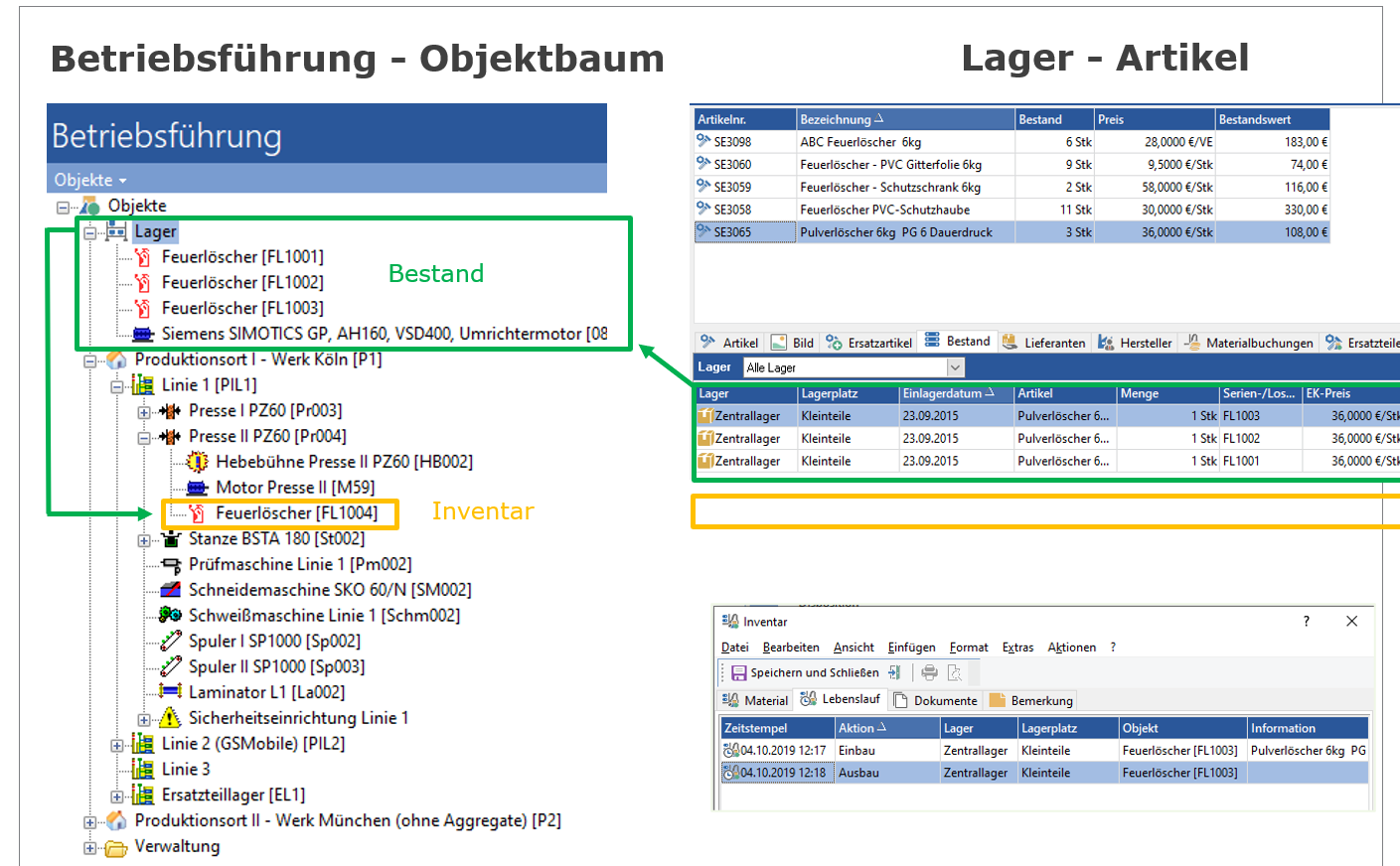Click the save icon beside Speichern und Schließen
The height and width of the screenshot is (866, 1400).
(738, 672)
